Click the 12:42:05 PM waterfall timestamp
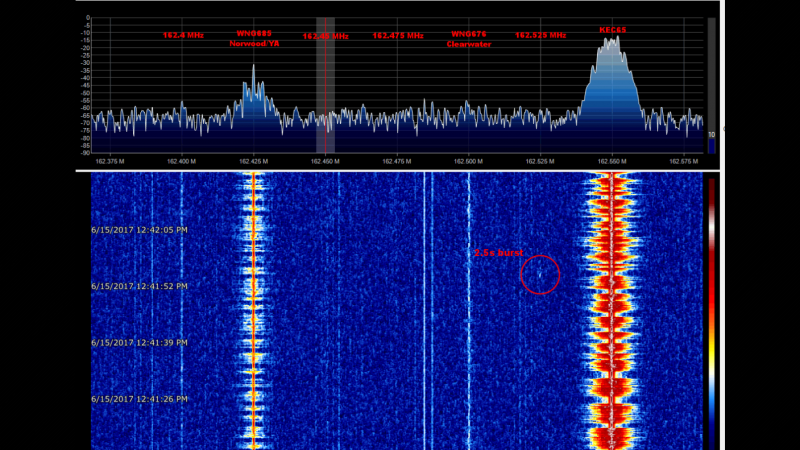The height and width of the screenshot is (450, 800). pyautogui.click(x=139, y=229)
